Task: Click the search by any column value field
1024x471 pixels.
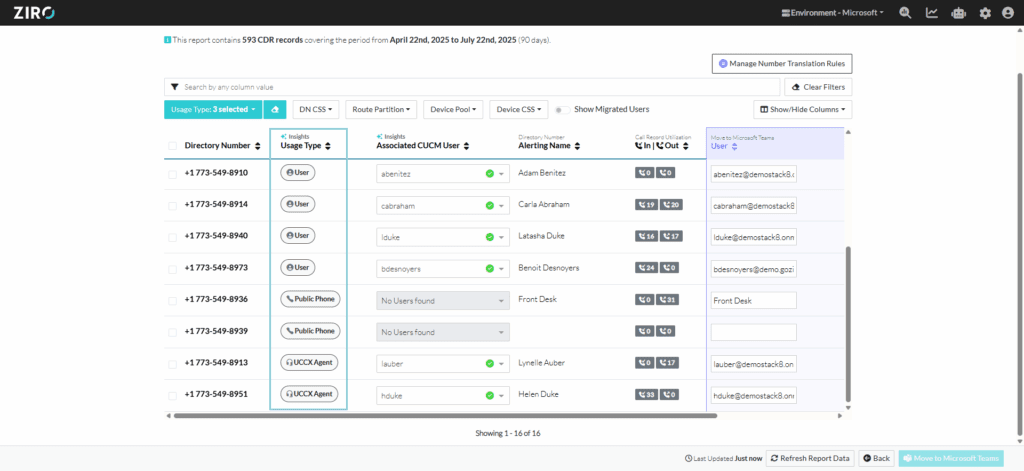Action: (472, 87)
